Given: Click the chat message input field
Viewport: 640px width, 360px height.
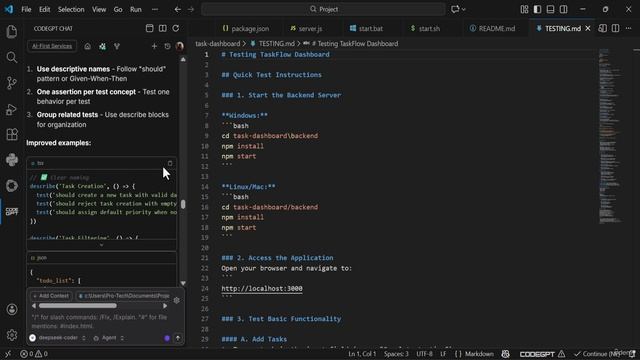Looking at the screenshot, I should coord(101,322).
